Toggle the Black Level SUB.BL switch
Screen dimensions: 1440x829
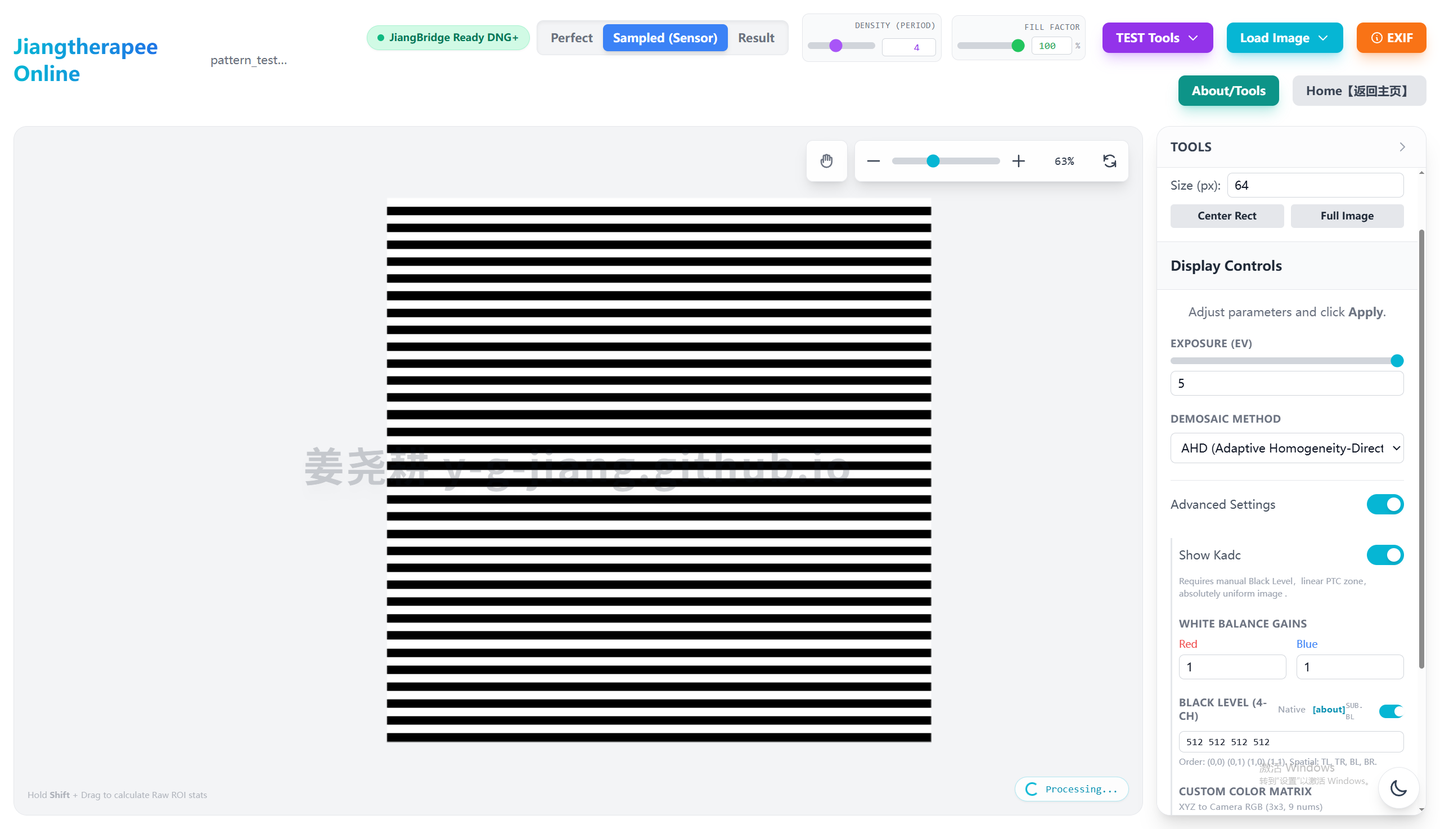[1391, 711]
